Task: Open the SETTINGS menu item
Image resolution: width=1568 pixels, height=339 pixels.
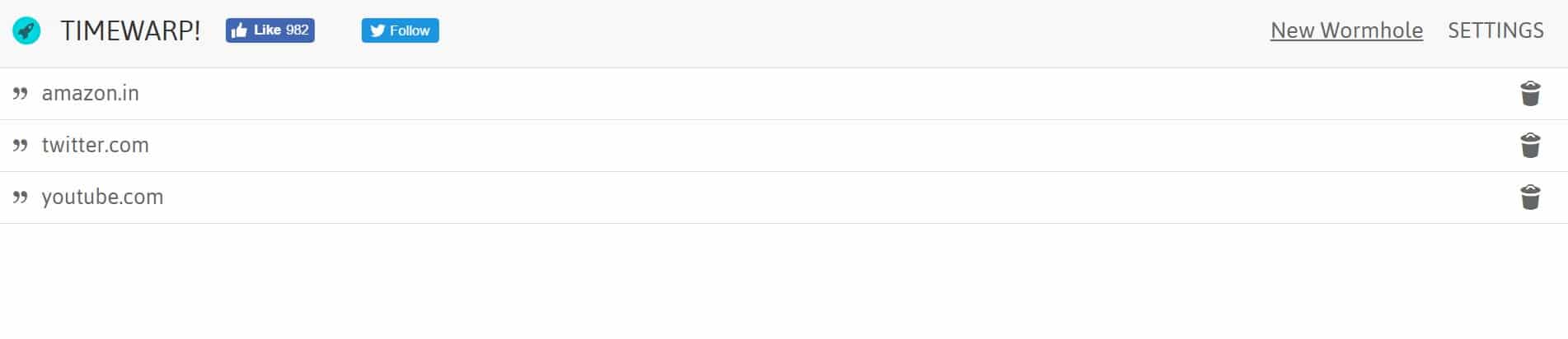Action: point(1495,30)
